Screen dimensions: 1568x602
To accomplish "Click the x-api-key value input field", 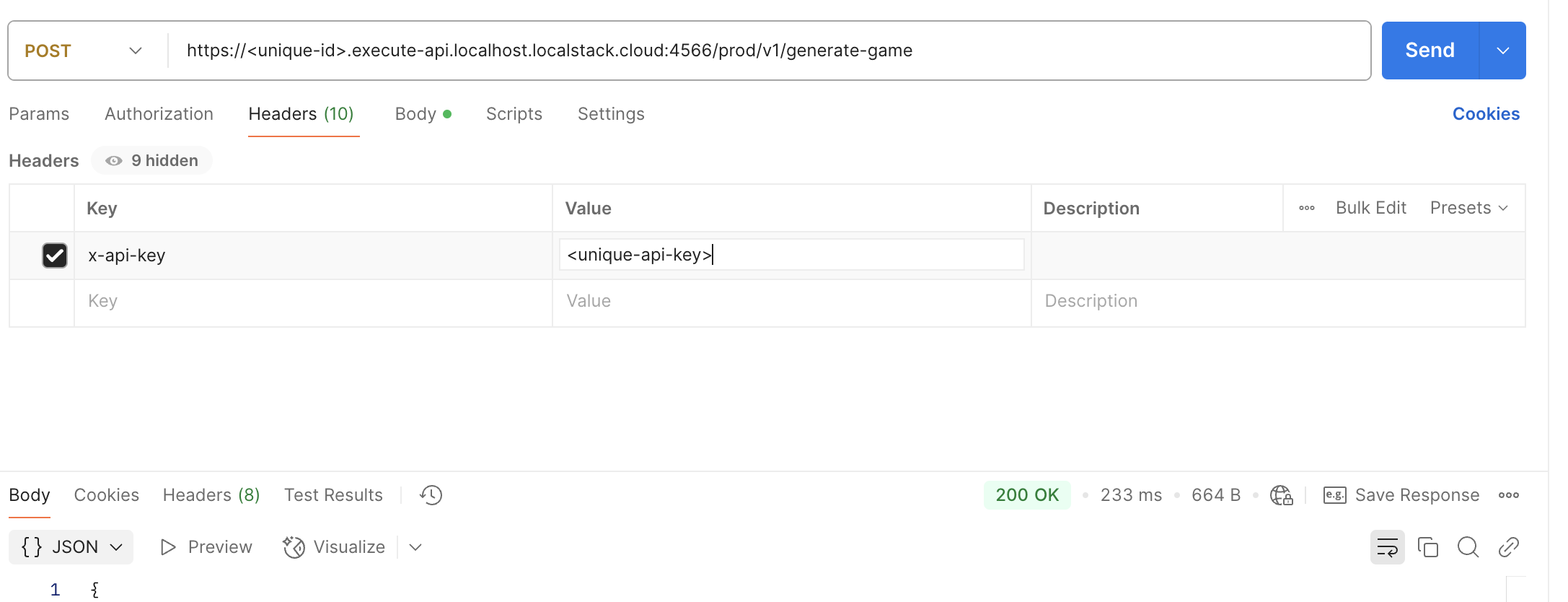I will point(791,255).
